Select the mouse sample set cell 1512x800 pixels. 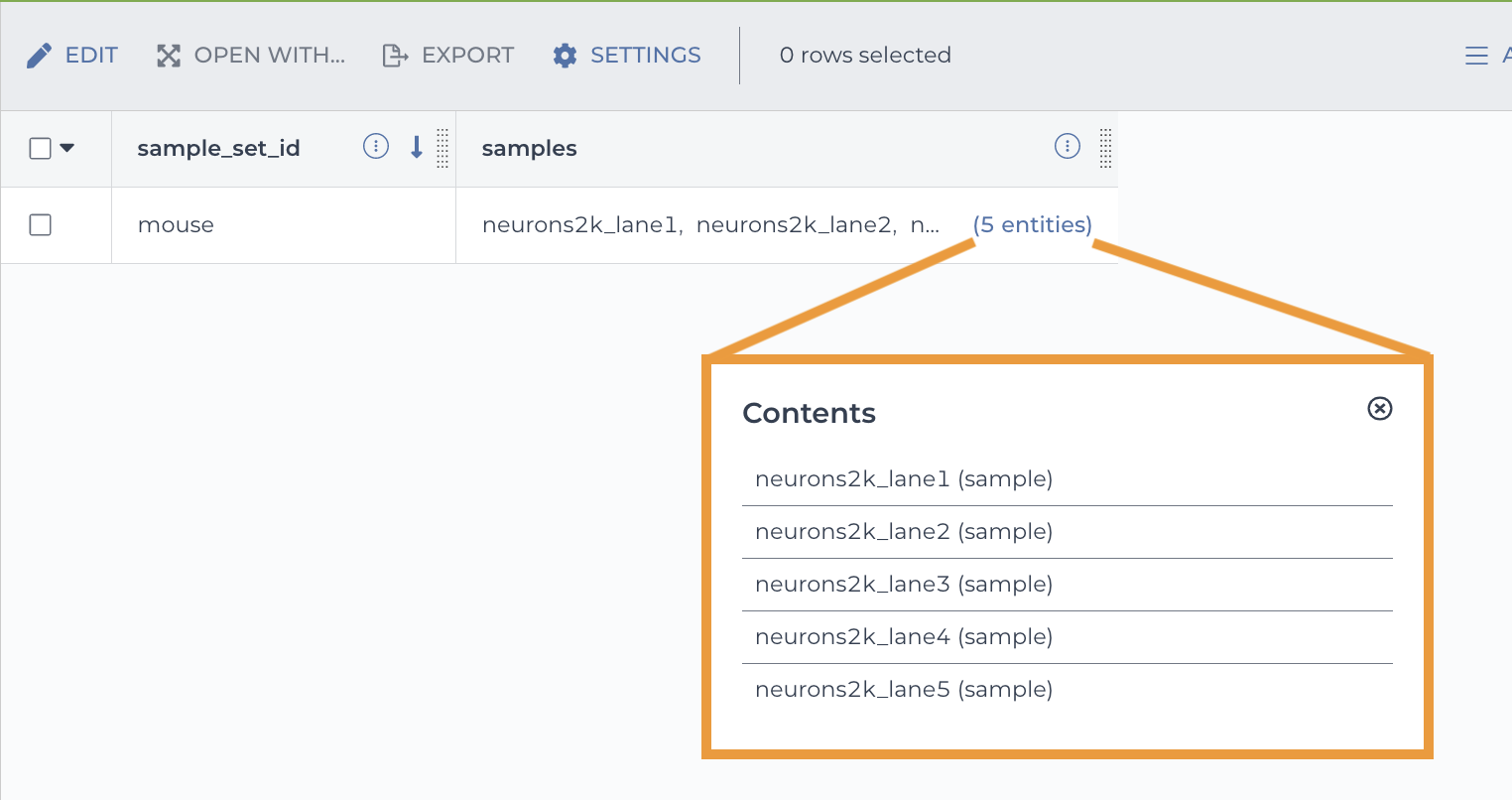click(176, 225)
